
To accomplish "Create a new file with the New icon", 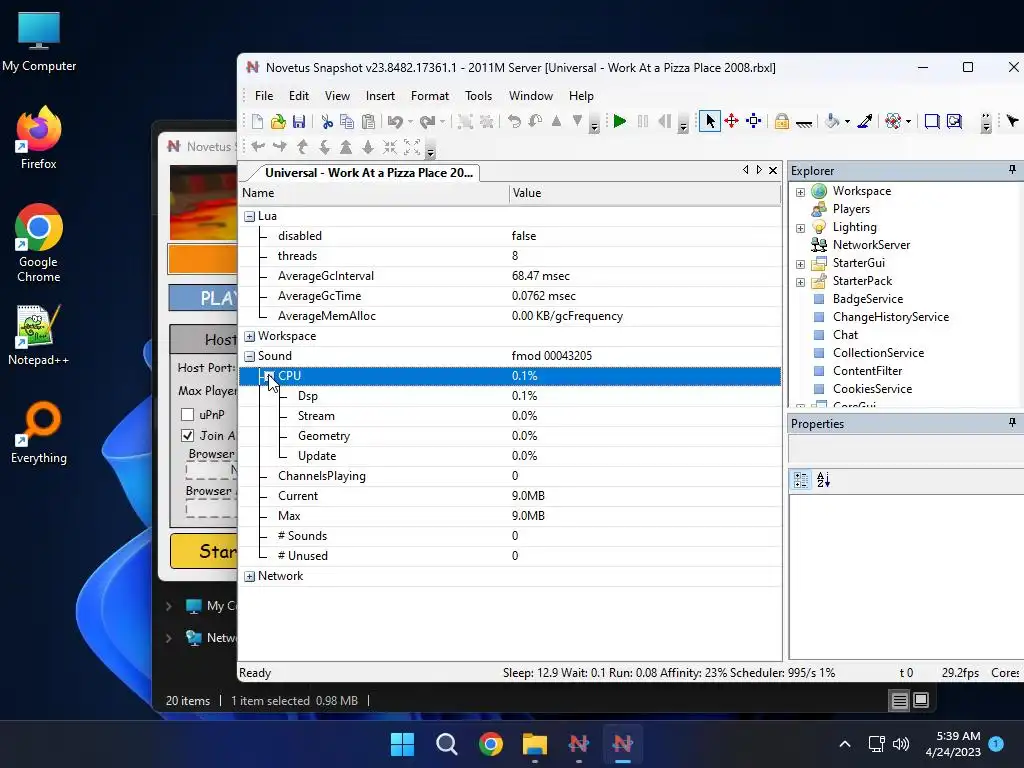I will [257, 121].
